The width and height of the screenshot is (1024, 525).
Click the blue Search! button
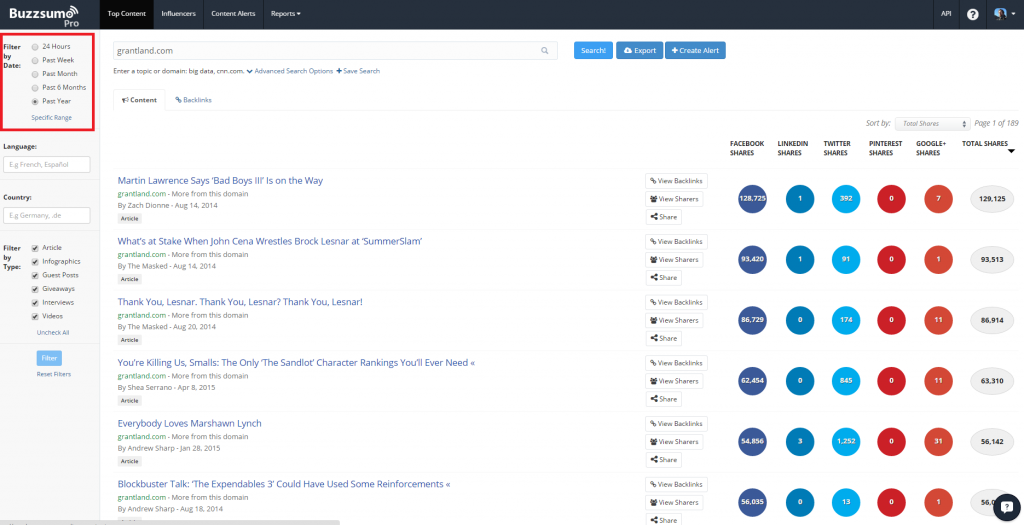[x=594, y=50]
